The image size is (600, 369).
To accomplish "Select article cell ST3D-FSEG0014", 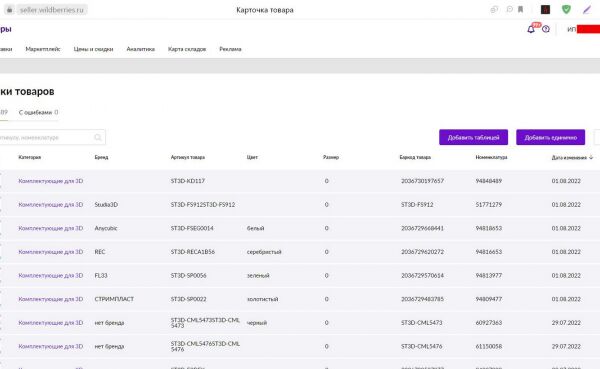I will 192,229.
